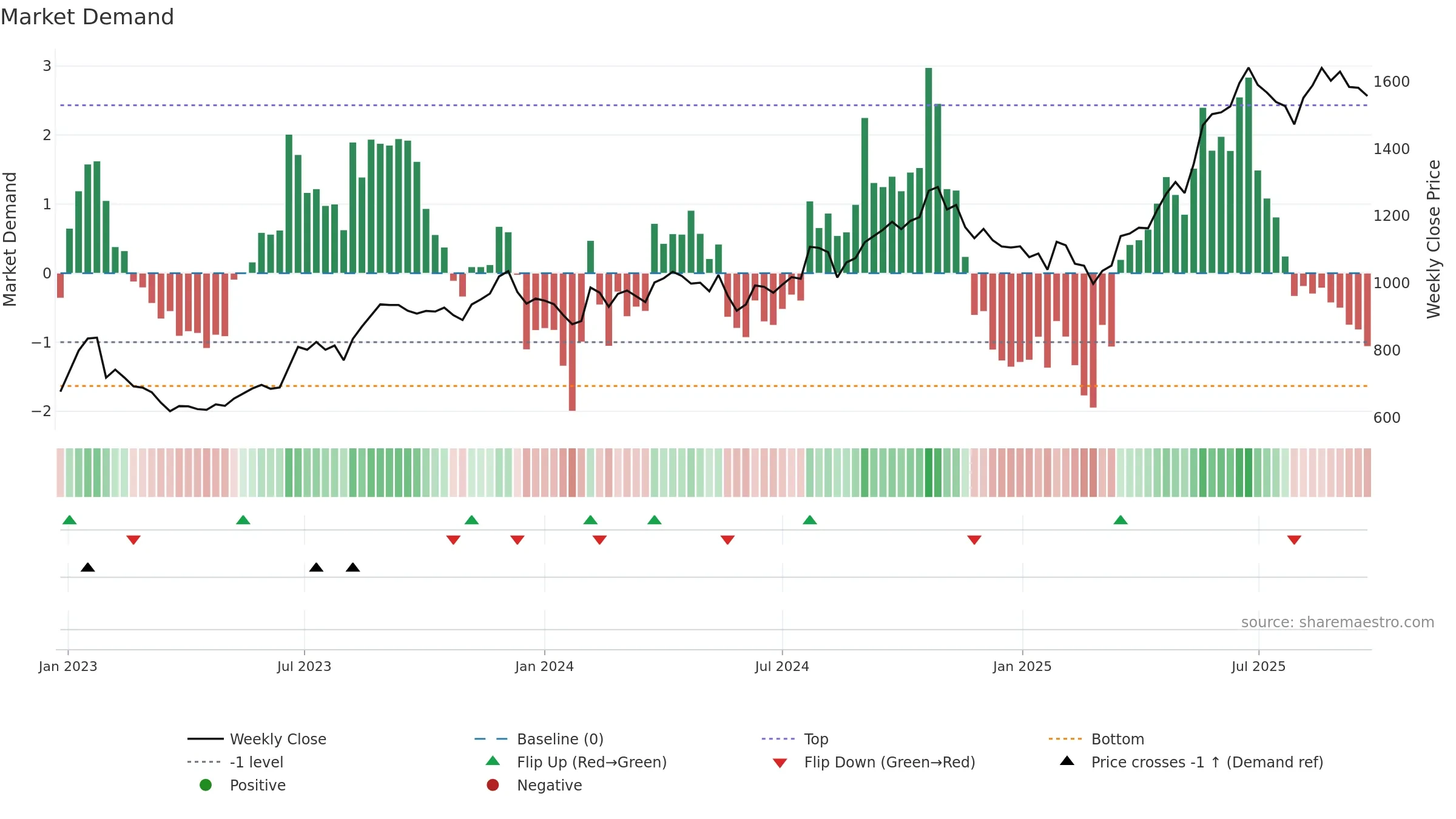The height and width of the screenshot is (819, 1456).
Task: Click the Positive legend label
Action: 258,785
